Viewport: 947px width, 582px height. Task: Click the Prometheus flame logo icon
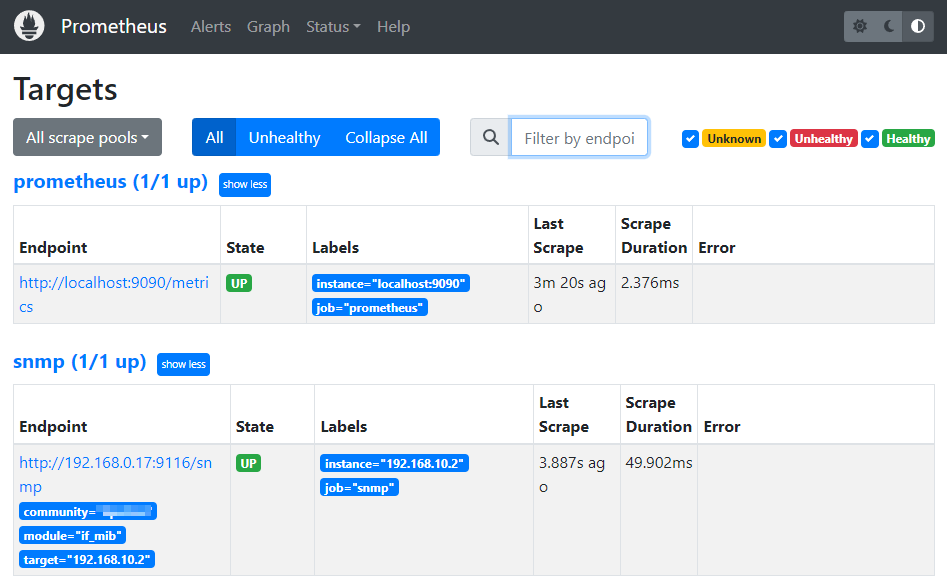pyautogui.click(x=29, y=26)
